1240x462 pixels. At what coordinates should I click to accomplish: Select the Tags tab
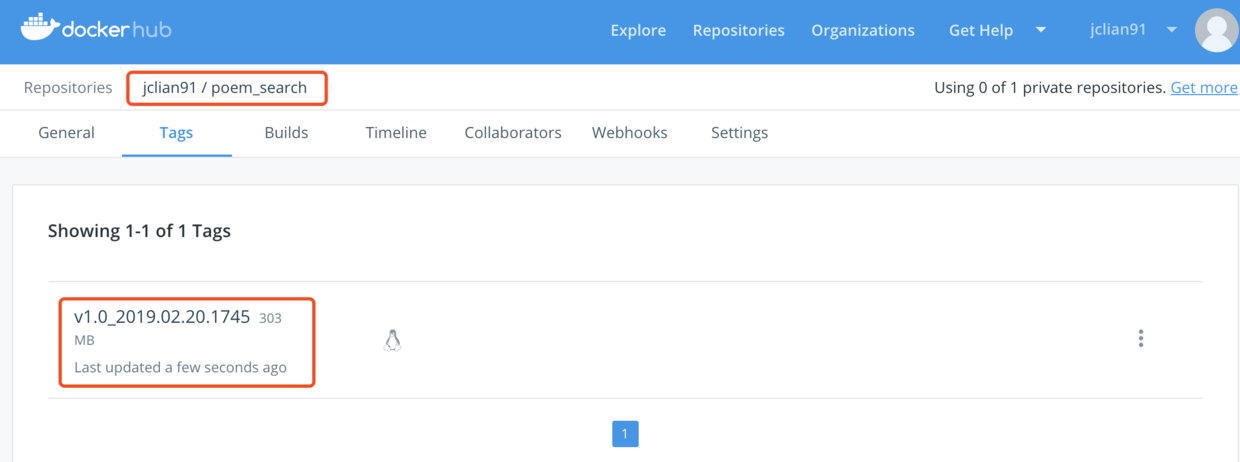click(x=176, y=132)
